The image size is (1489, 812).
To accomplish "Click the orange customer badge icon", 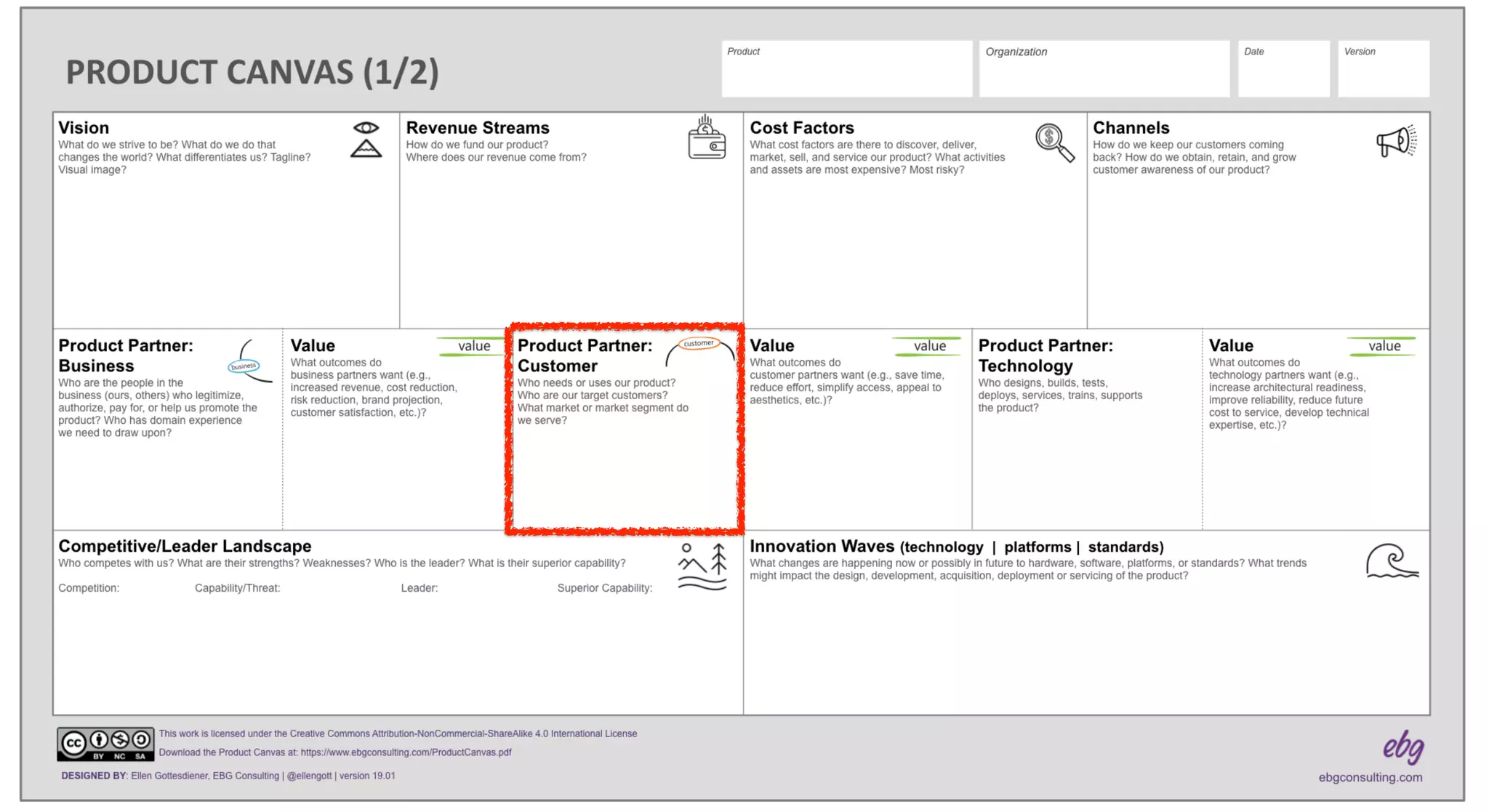I will tap(699, 344).
